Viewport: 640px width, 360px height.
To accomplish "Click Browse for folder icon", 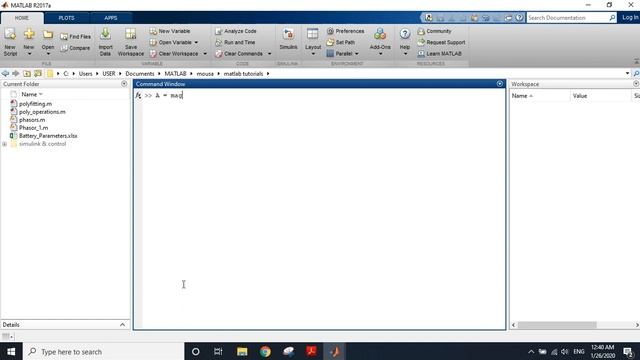I will (38, 73).
